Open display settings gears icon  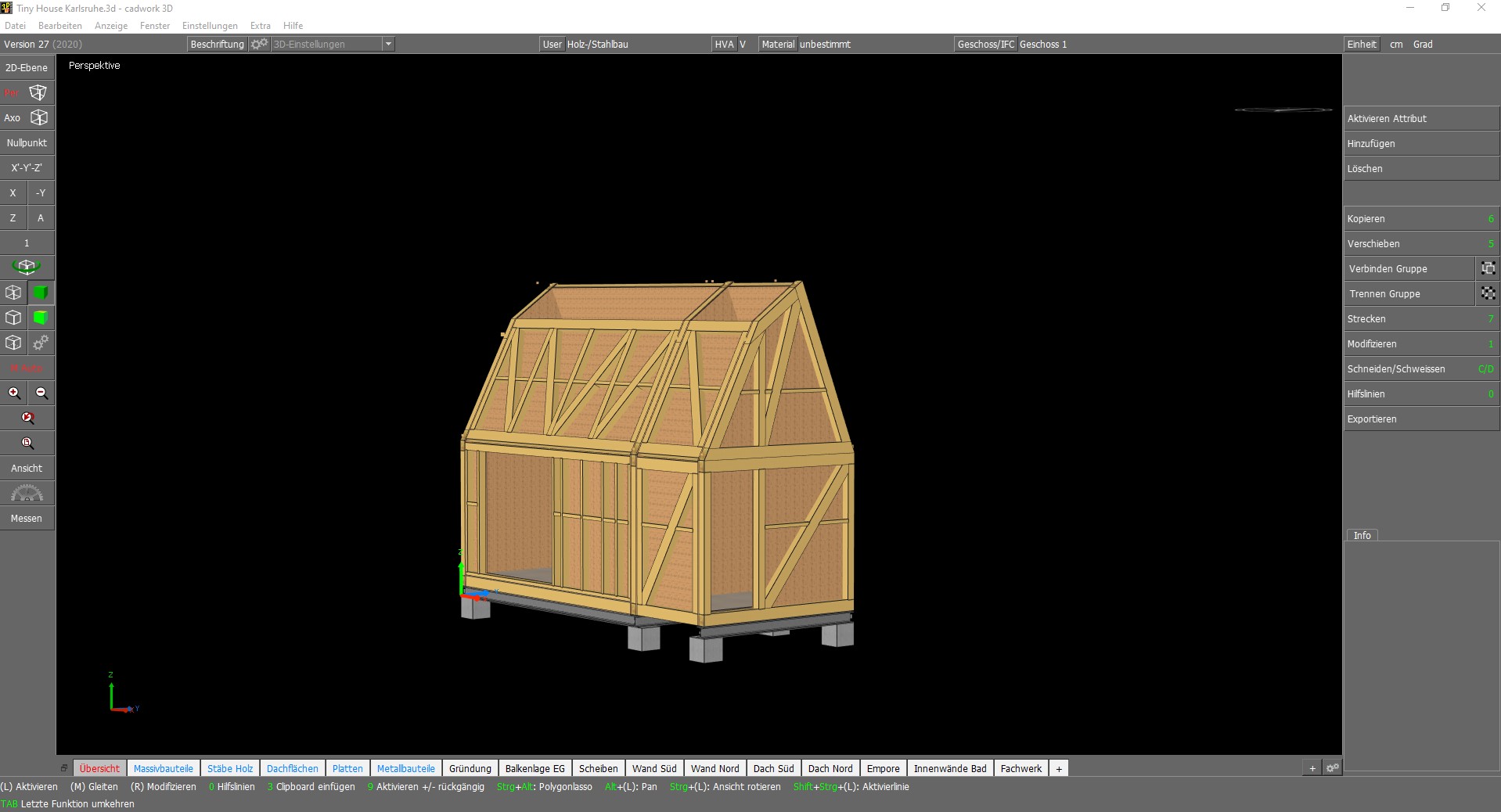click(41, 343)
